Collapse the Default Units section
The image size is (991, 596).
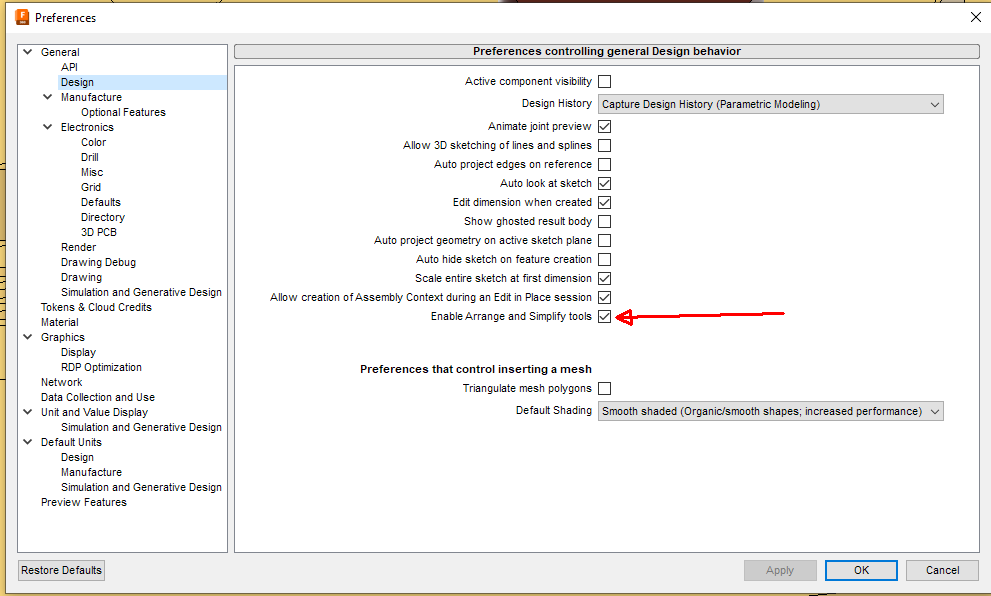[x=28, y=442]
